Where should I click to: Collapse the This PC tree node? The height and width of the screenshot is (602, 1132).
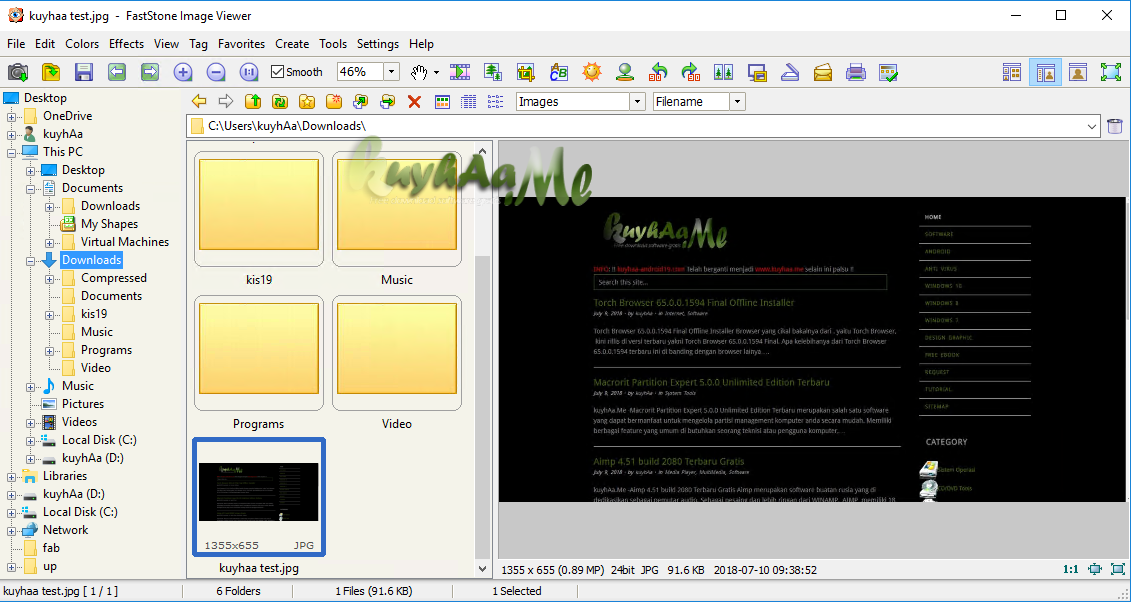tap(12, 152)
